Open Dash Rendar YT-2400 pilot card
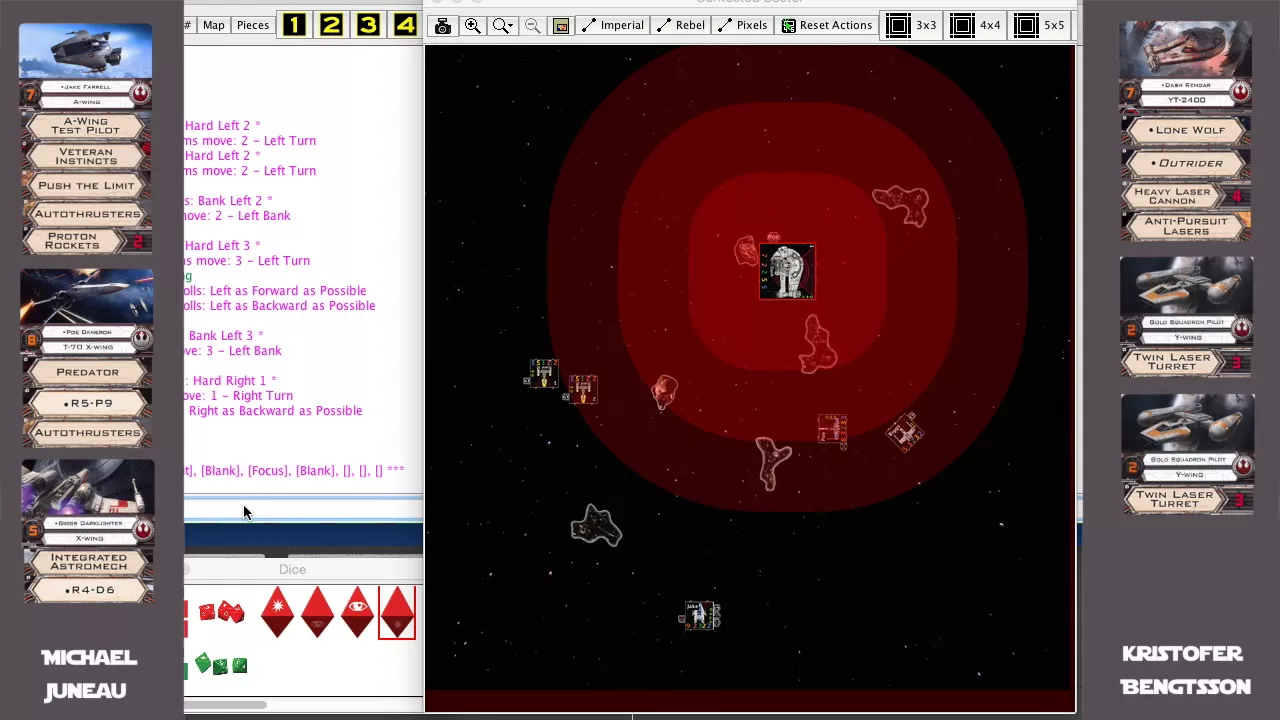1280x720 pixels. click(1186, 65)
